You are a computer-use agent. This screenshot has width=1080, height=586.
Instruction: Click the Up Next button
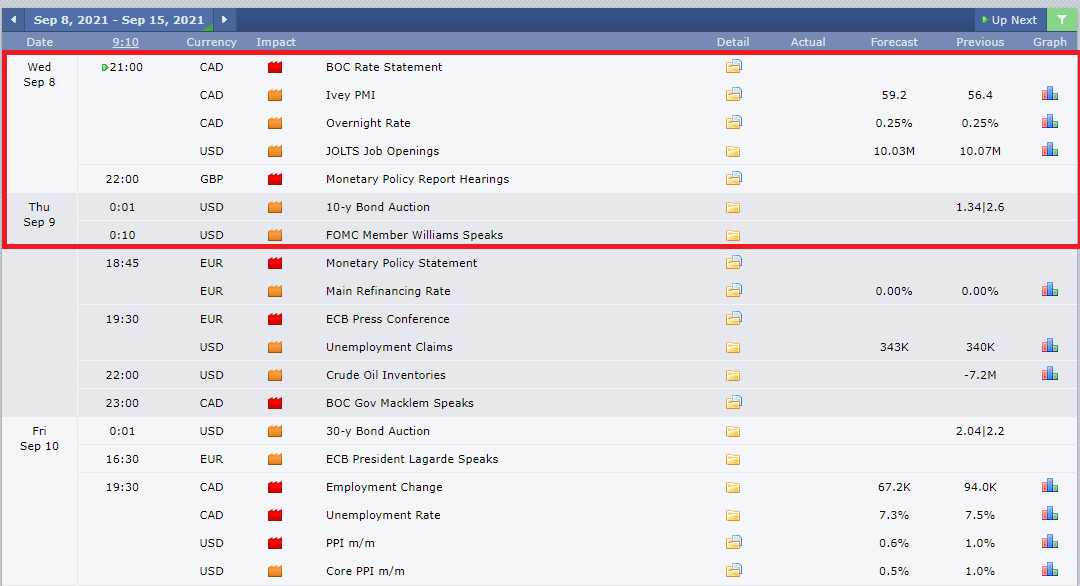[1009, 20]
